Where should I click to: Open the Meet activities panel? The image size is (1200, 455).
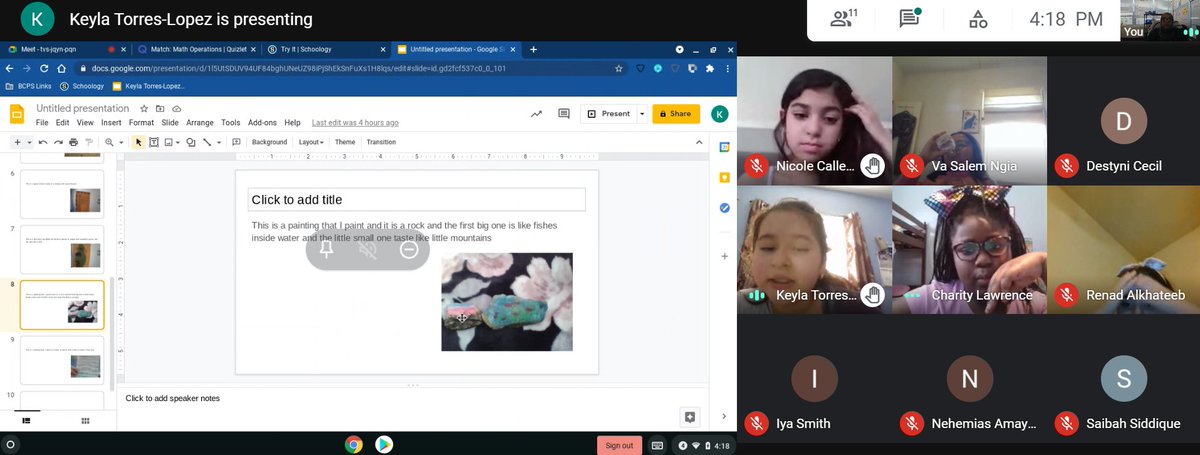pyautogui.click(x=978, y=19)
